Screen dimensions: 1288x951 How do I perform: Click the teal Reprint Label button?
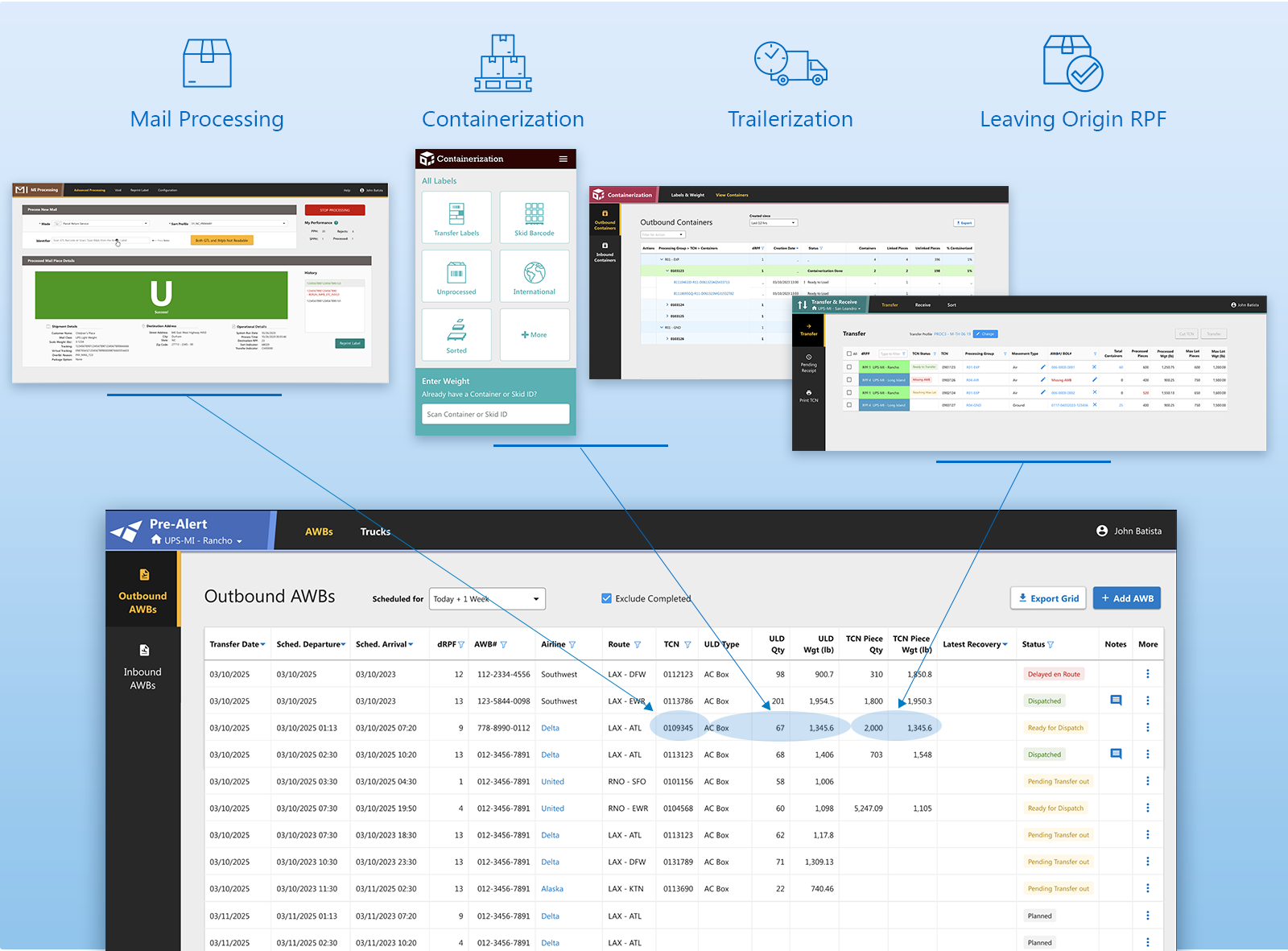(x=350, y=343)
